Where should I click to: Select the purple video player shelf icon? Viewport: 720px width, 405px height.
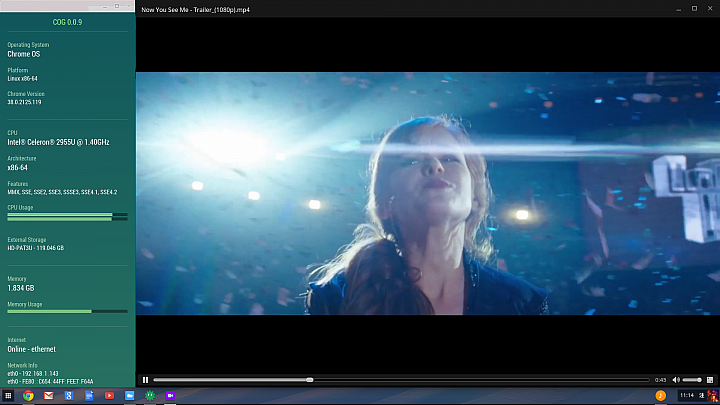click(x=170, y=395)
